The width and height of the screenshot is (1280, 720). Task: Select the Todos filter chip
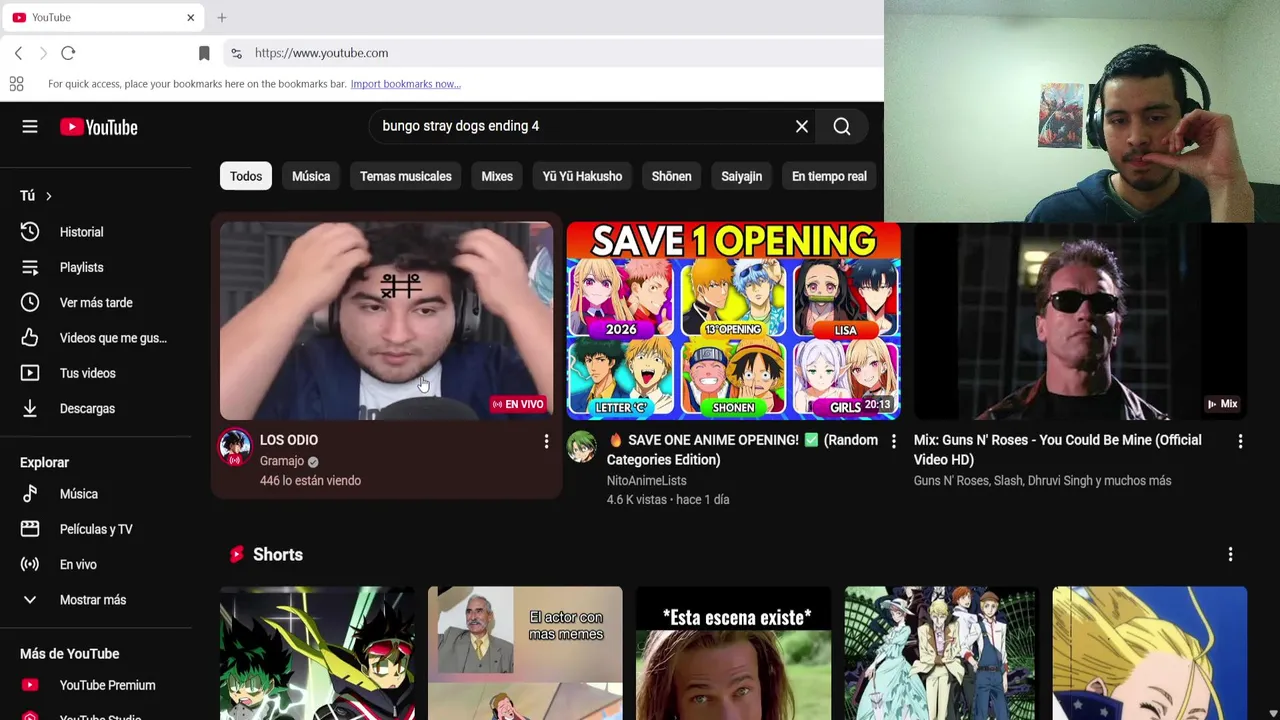[x=246, y=176]
